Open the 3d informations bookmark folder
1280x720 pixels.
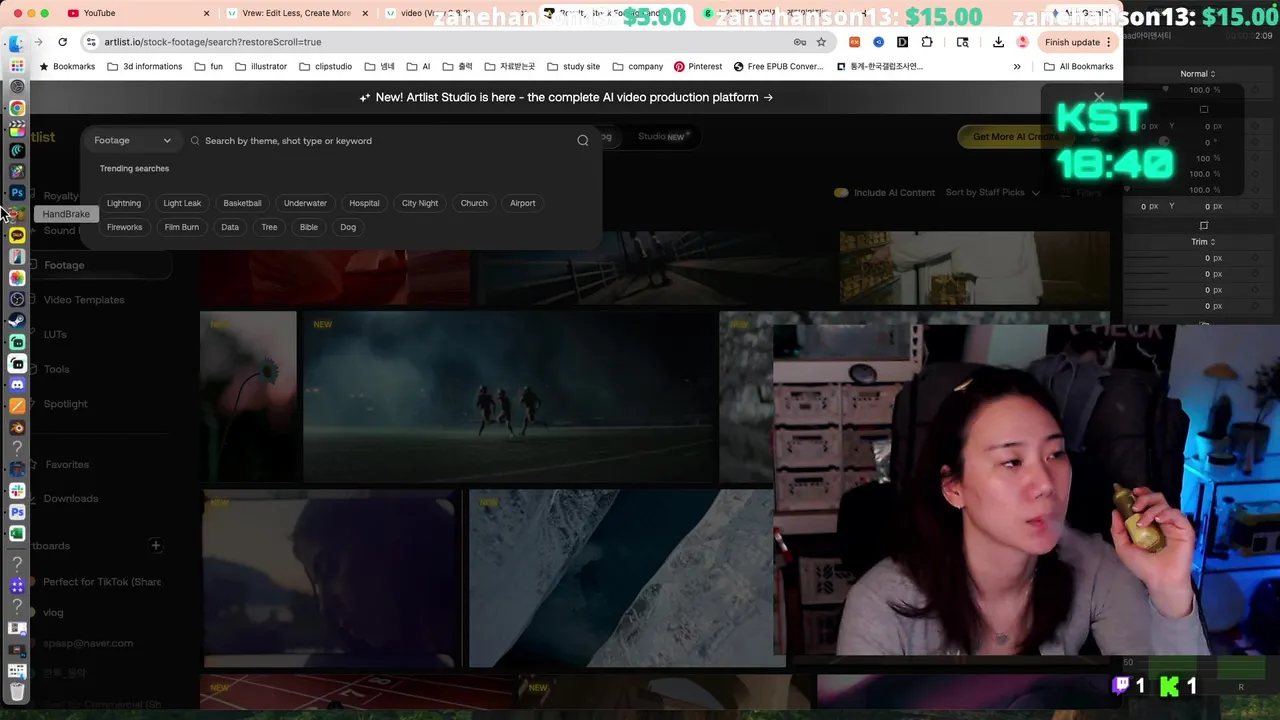pos(144,67)
